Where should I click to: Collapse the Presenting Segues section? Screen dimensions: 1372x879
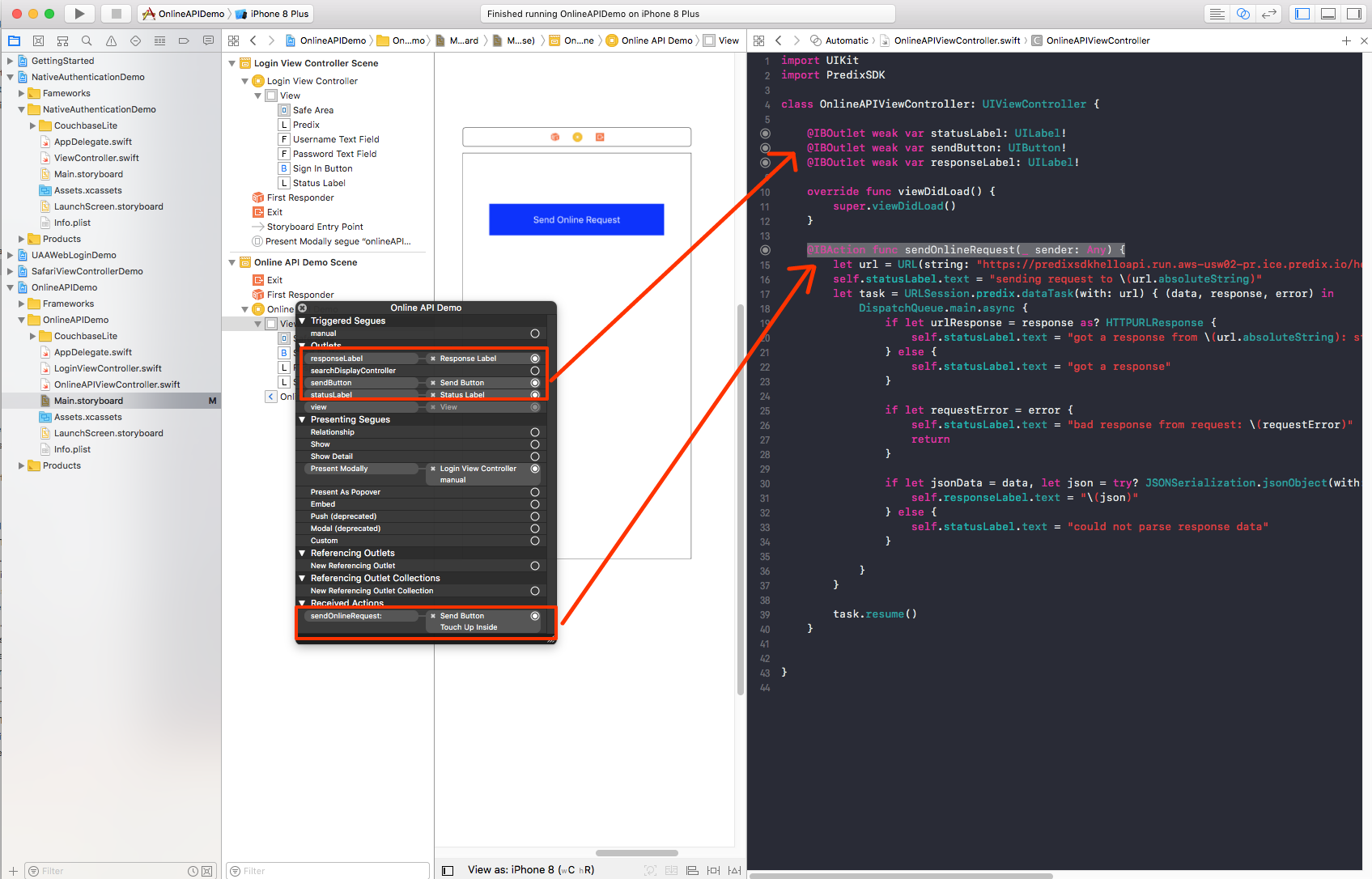(x=303, y=419)
